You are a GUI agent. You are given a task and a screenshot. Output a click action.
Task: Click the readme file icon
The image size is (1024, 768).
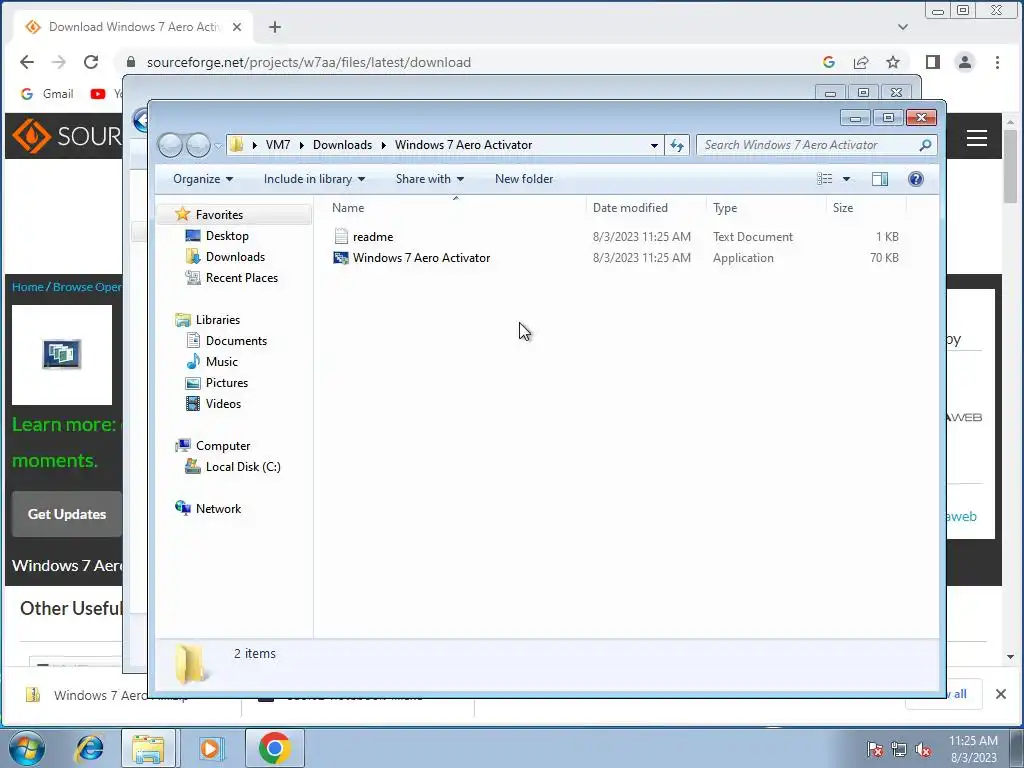(x=341, y=236)
